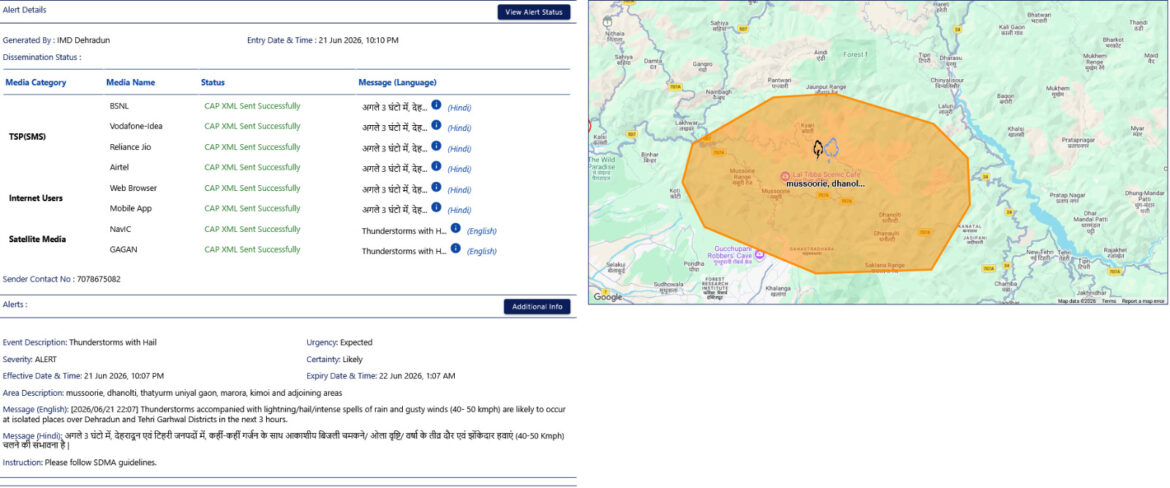Click GAGAN's CAP XML Sent Successfully status
The width and height of the screenshot is (1170, 488).
[252, 249]
